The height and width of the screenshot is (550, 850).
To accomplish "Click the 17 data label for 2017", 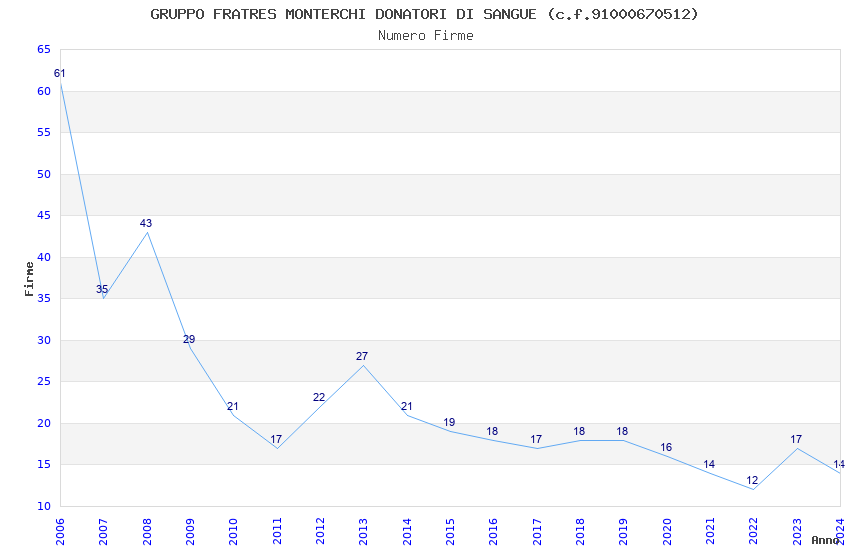I will (536, 439).
